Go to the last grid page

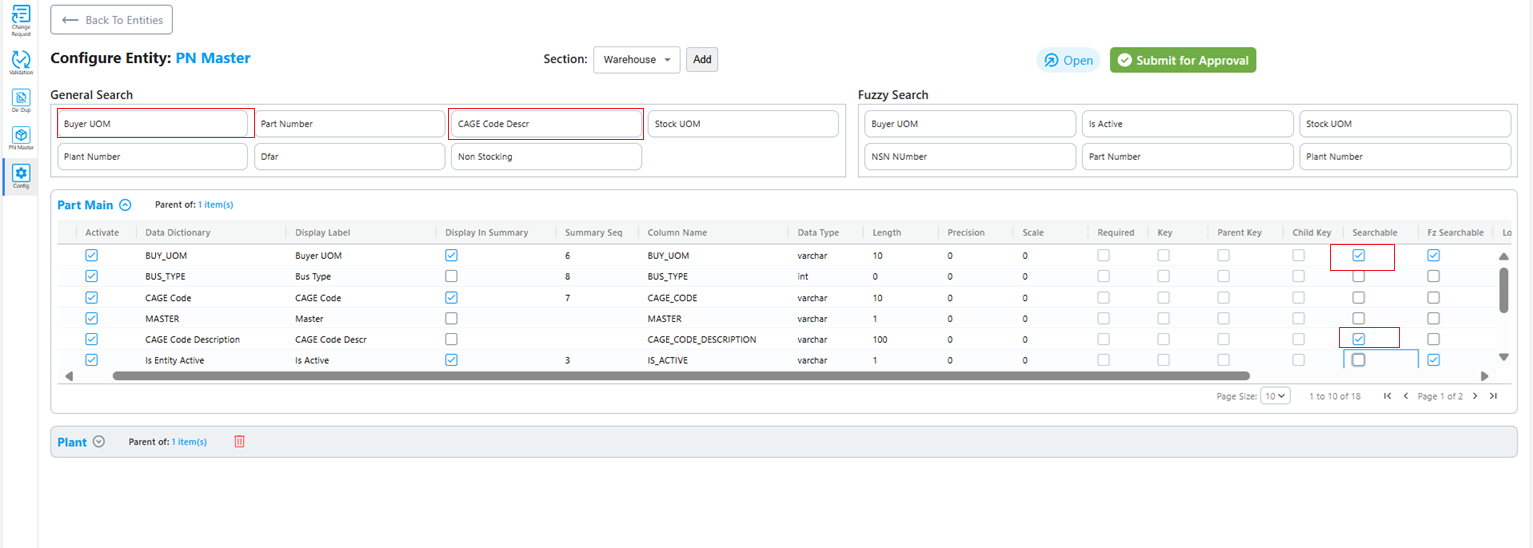1493,396
